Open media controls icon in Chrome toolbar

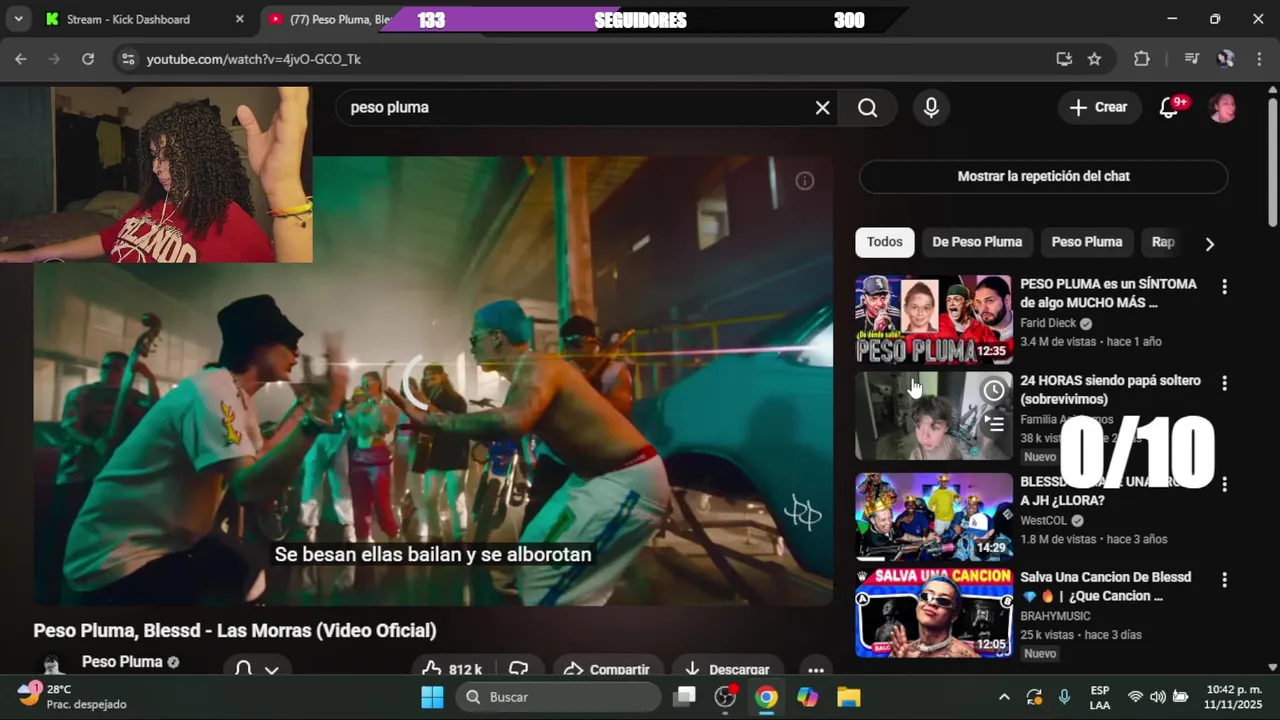pos(1191,59)
